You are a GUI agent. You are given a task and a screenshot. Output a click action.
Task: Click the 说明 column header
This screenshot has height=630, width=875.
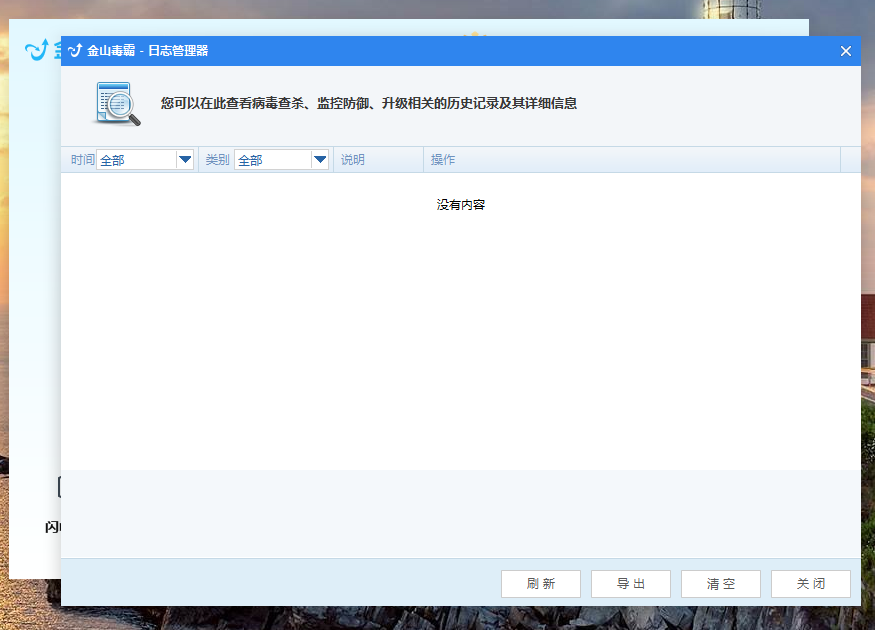tap(353, 160)
